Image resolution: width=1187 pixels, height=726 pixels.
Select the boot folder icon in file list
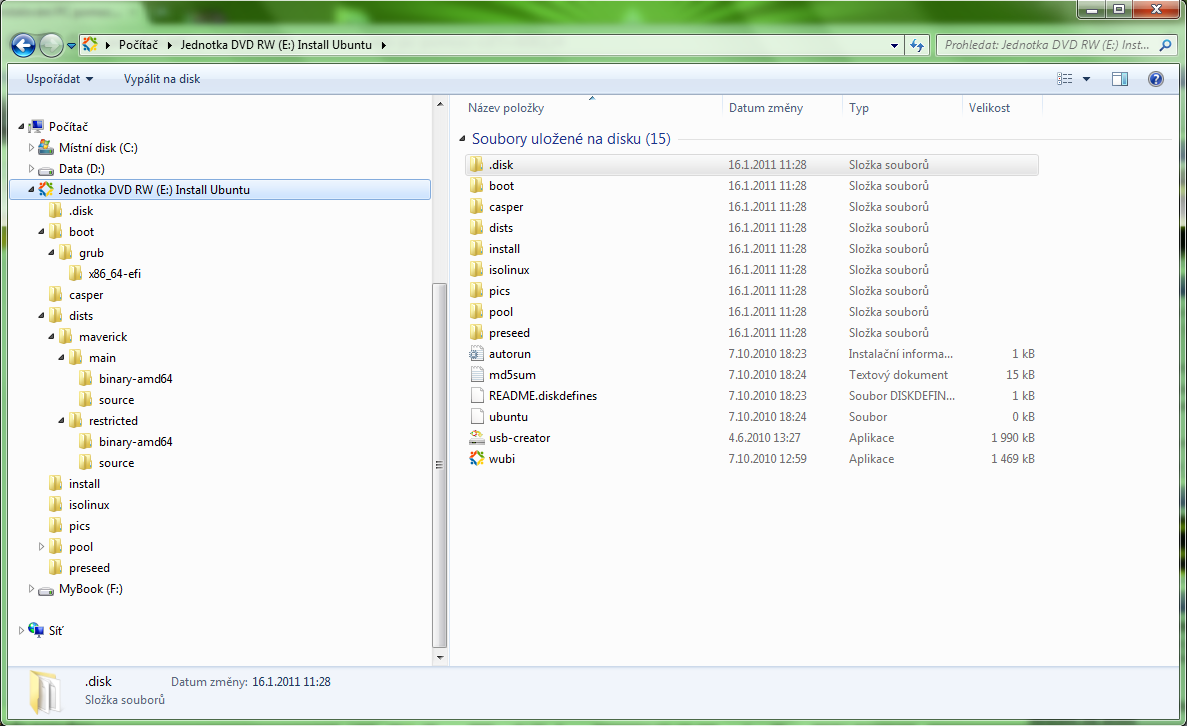[476, 185]
